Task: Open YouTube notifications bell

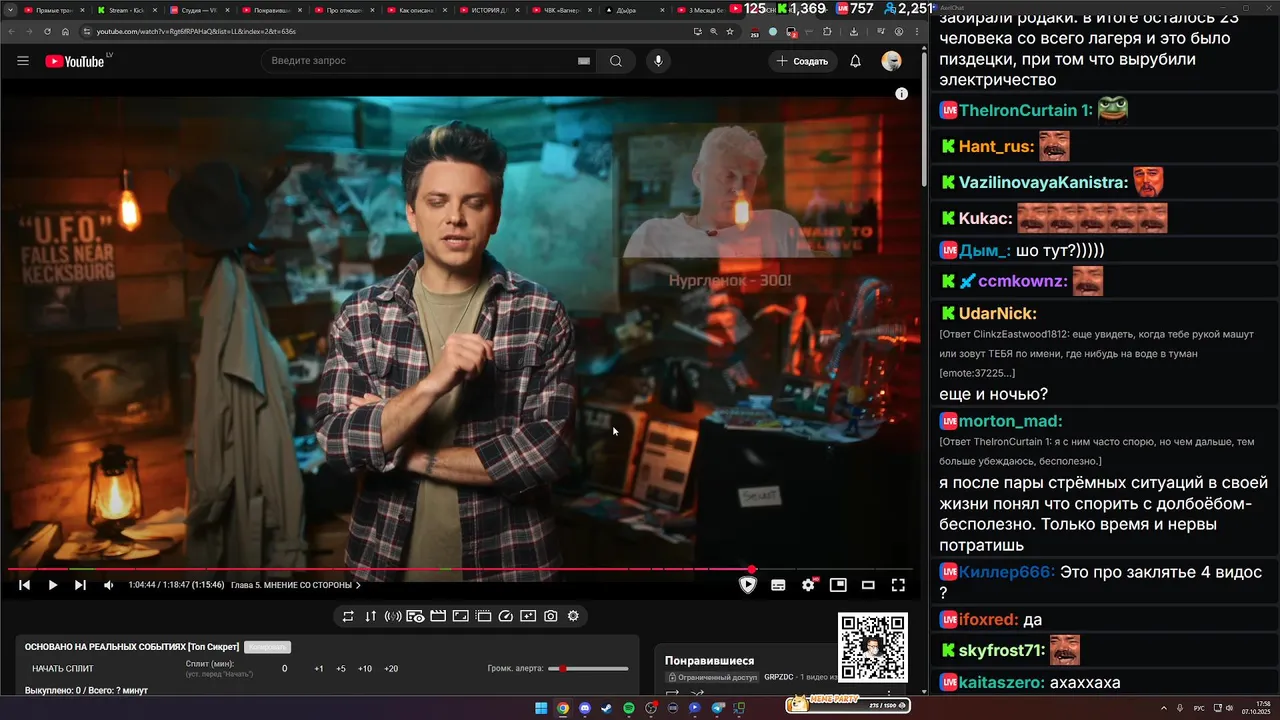Action: click(x=855, y=61)
